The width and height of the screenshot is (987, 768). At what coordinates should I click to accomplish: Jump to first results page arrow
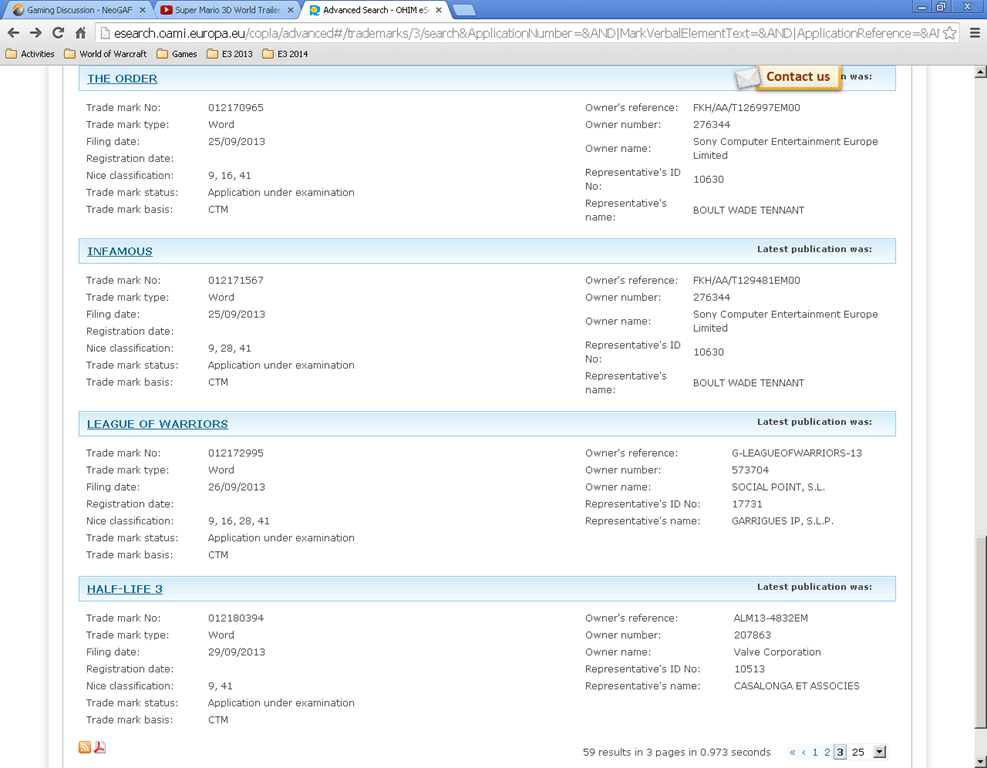pyautogui.click(x=792, y=752)
